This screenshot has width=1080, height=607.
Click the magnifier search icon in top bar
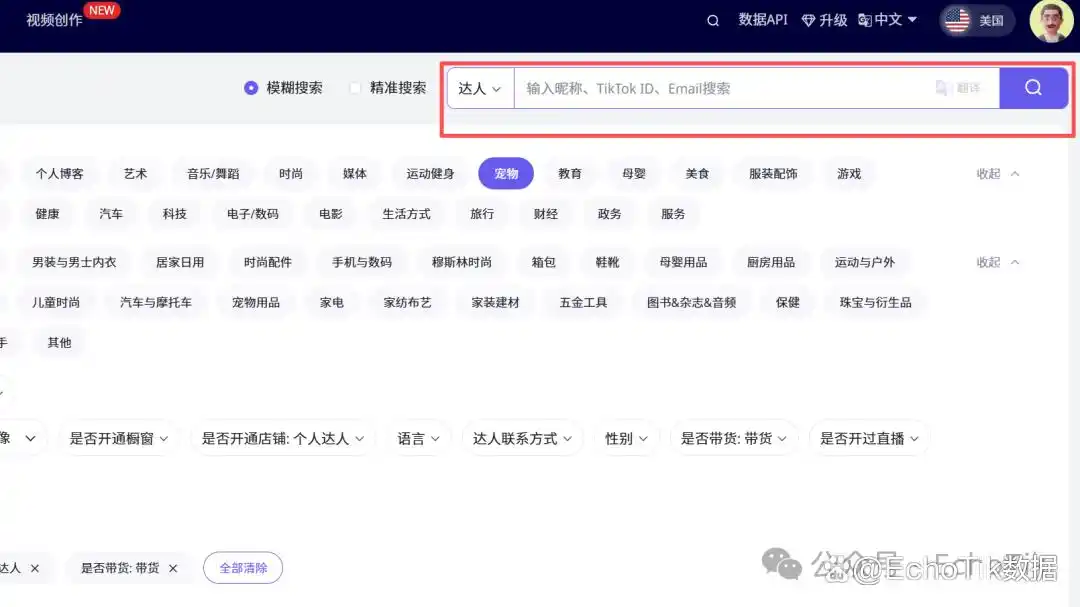[713, 20]
